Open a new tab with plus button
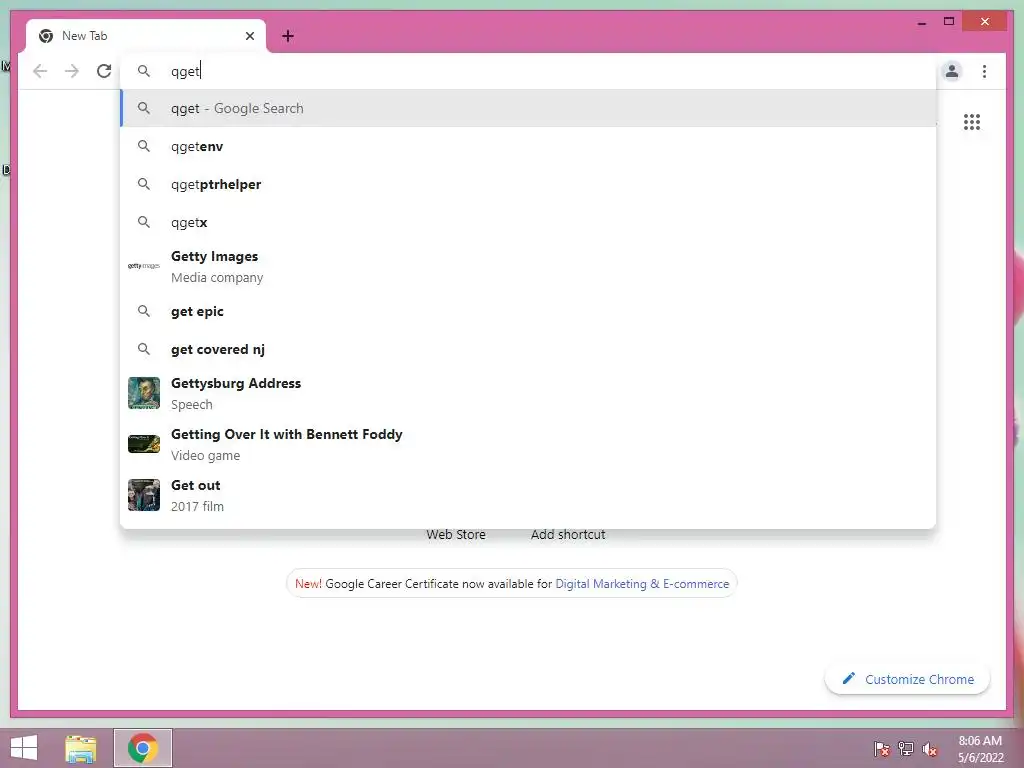 coord(288,36)
